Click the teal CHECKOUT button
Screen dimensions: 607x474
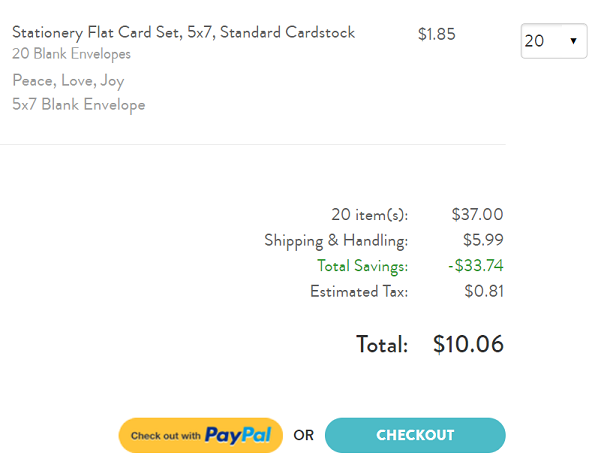[415, 435]
